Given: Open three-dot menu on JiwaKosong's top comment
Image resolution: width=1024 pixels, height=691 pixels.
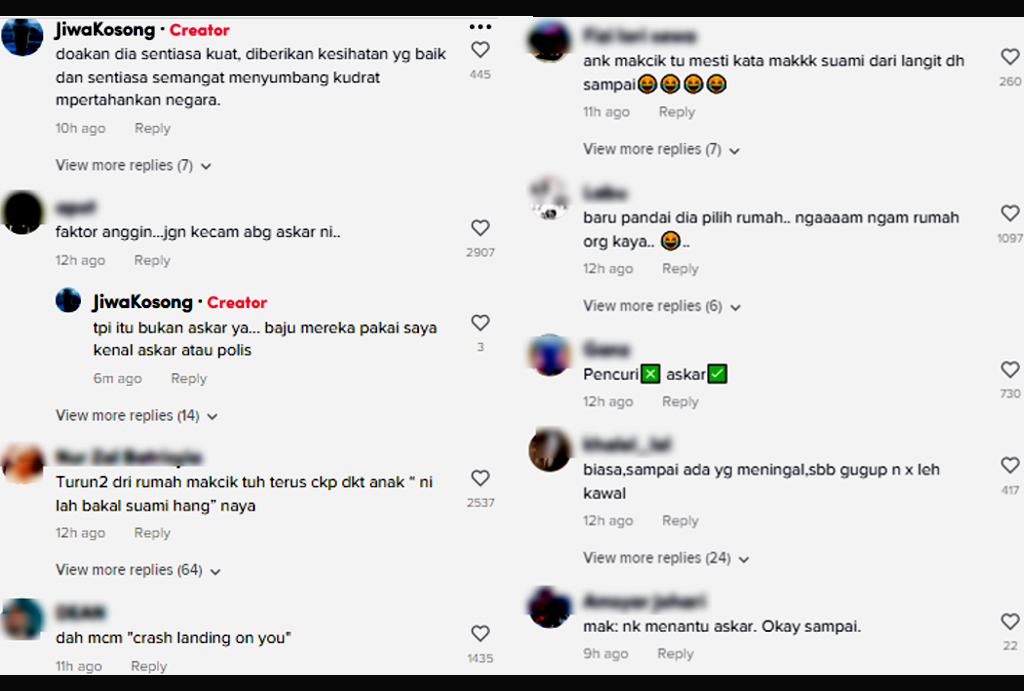Looking at the screenshot, I should point(480,27).
